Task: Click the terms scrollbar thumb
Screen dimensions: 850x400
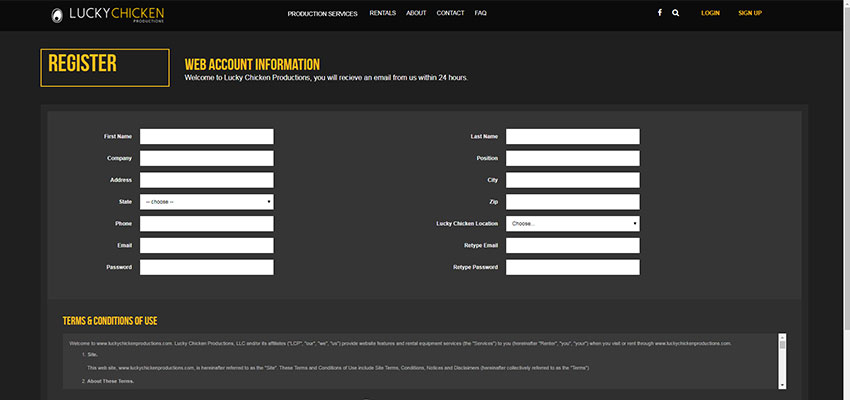Action: [782, 345]
